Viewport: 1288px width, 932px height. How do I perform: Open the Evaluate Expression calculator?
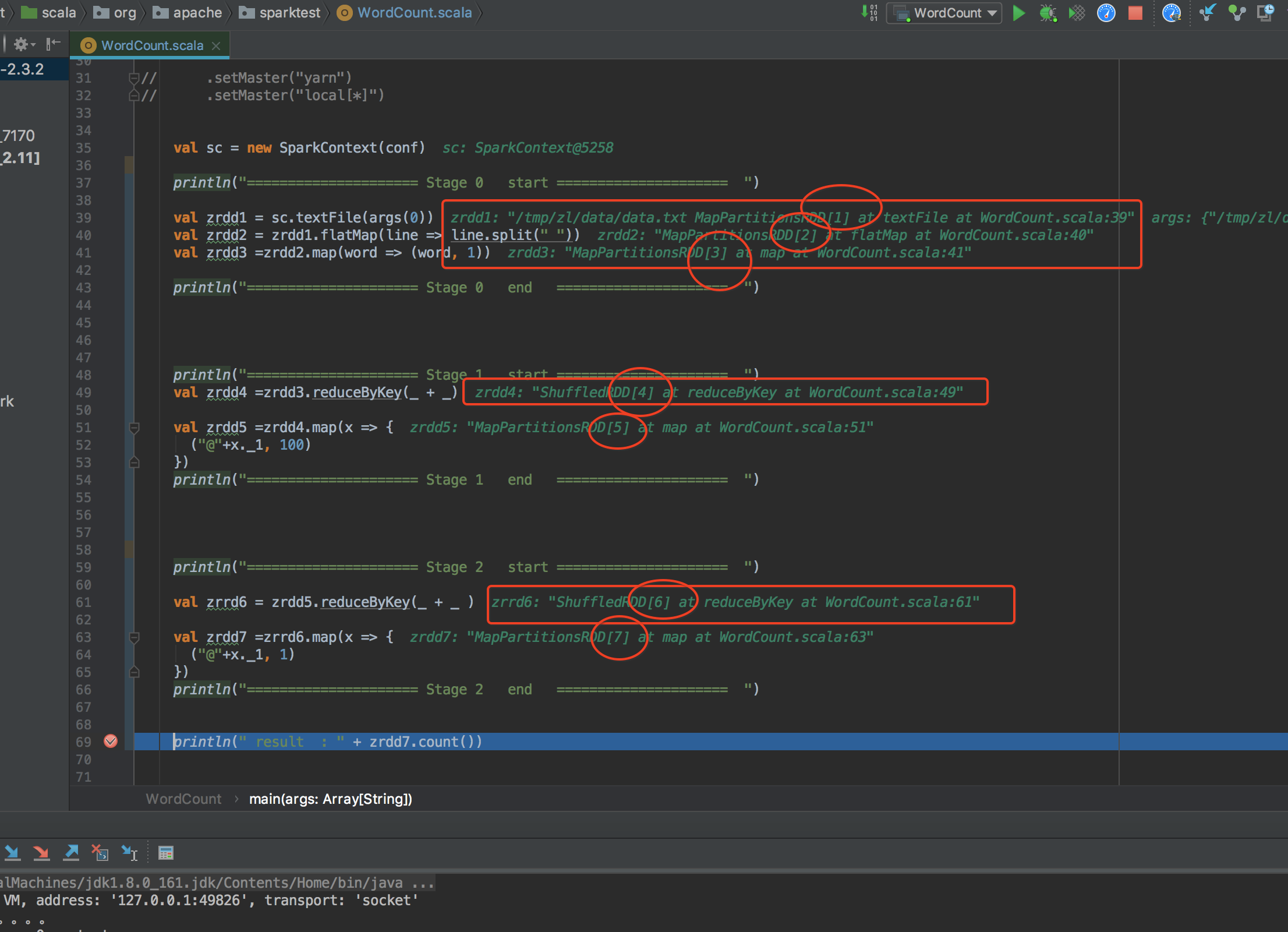(x=166, y=853)
